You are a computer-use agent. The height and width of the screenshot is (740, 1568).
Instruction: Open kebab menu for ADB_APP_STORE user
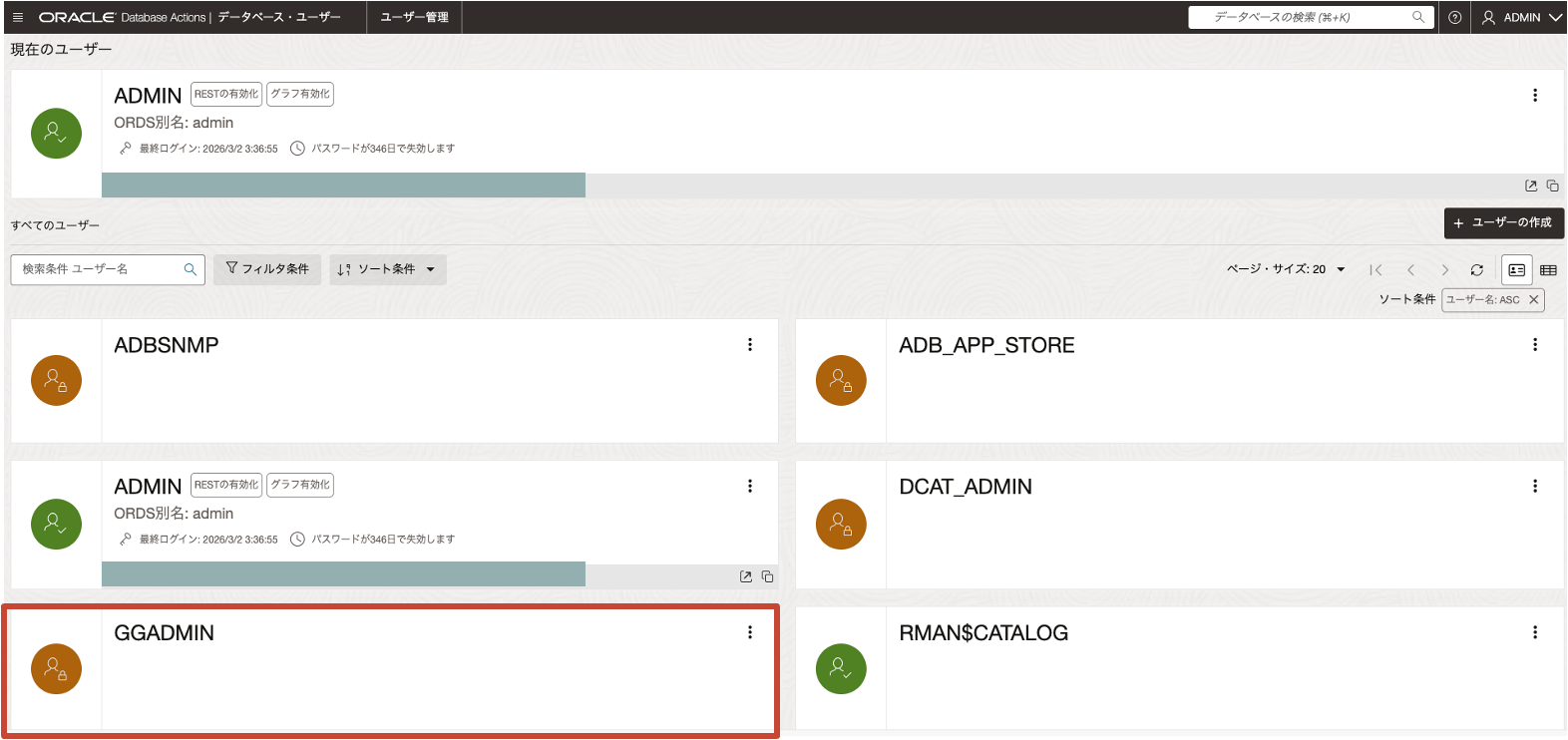[x=1535, y=345]
